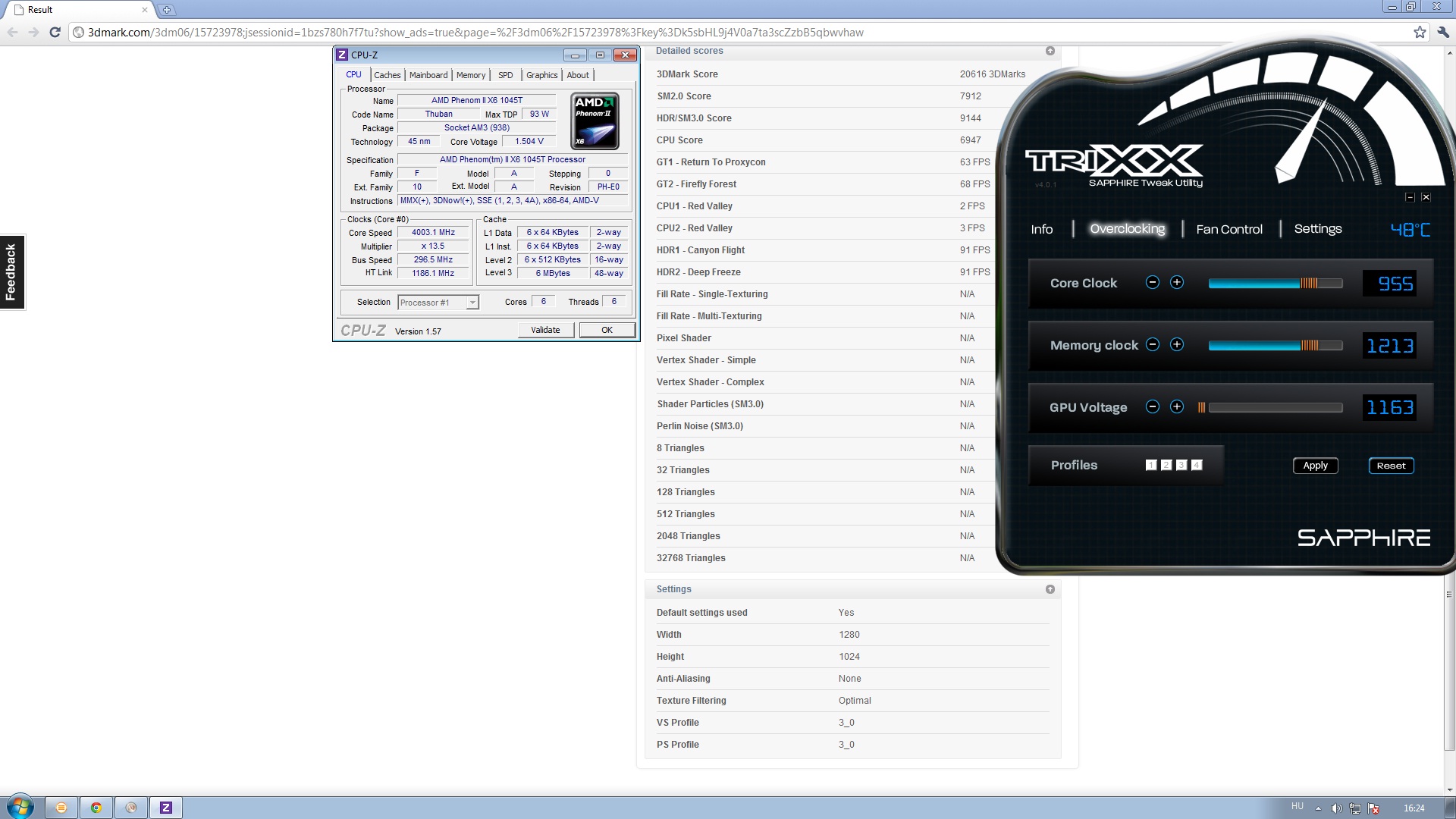Click the Validate button in CPU-Z

(x=545, y=330)
